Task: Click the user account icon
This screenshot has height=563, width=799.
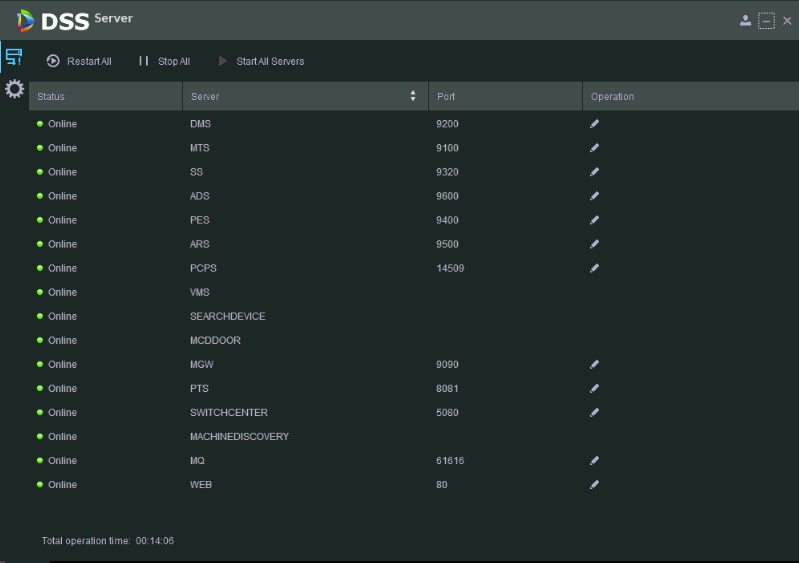Action: (746, 21)
